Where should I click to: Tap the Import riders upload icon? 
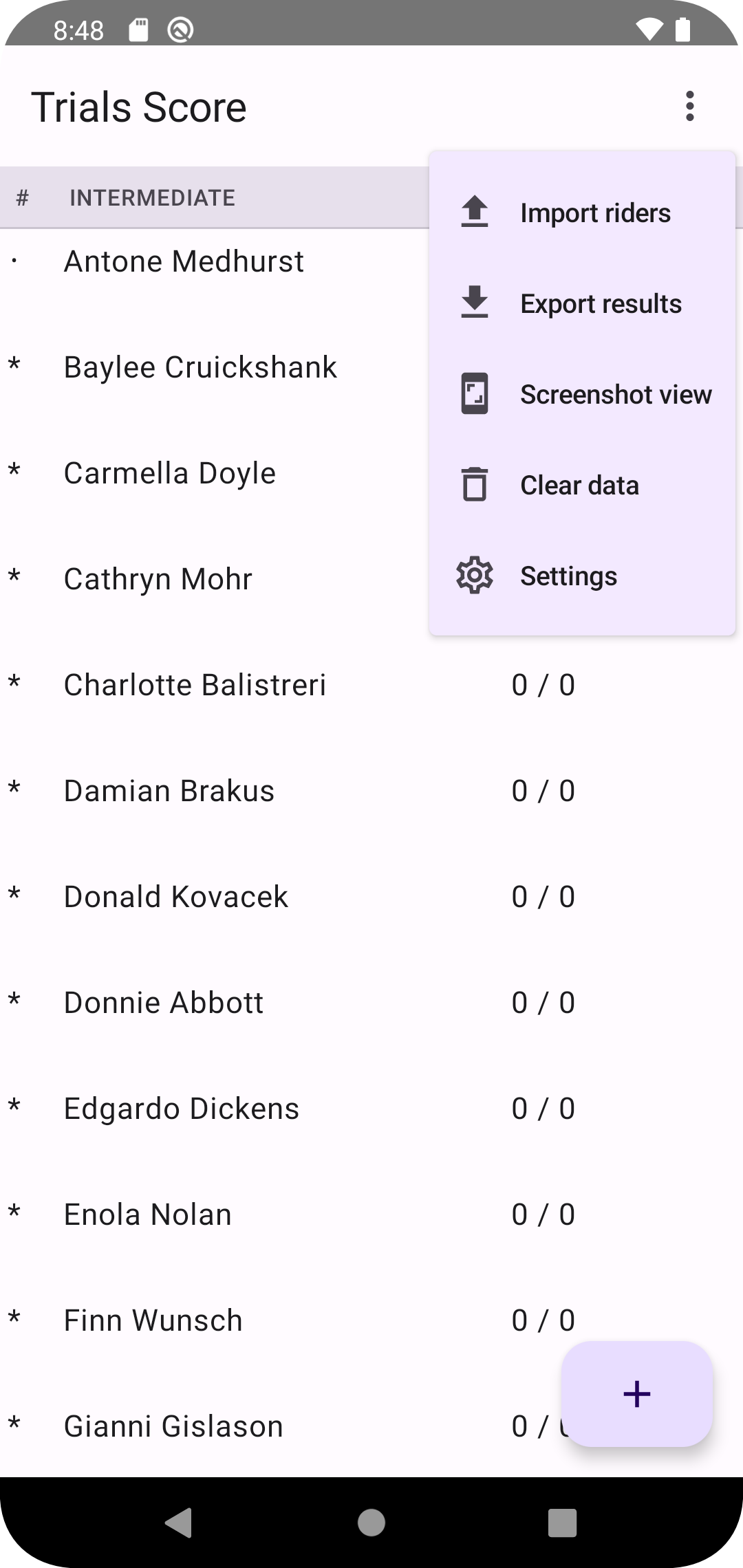pos(474,213)
